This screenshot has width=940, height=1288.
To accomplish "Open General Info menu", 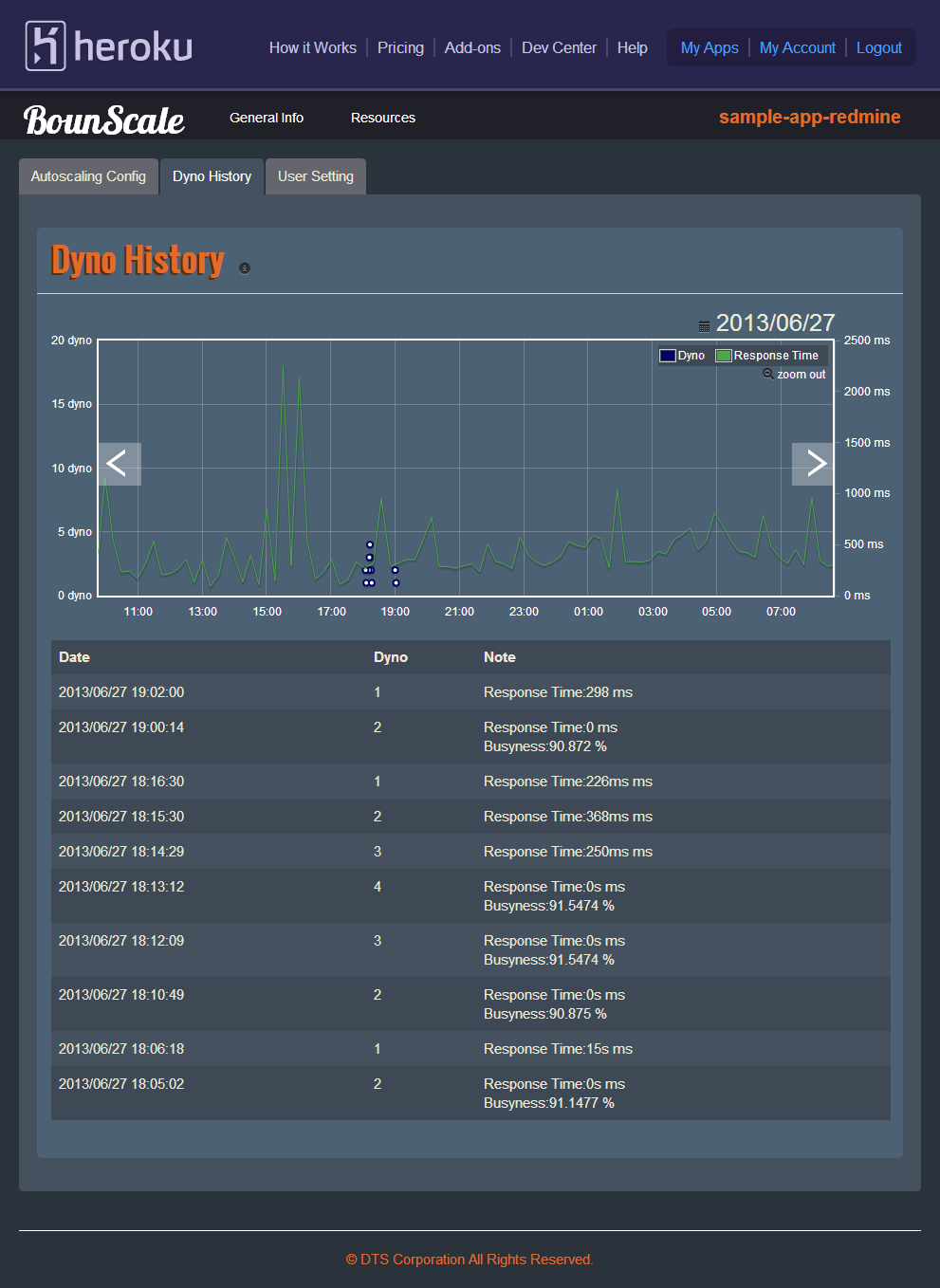I will pos(267,118).
